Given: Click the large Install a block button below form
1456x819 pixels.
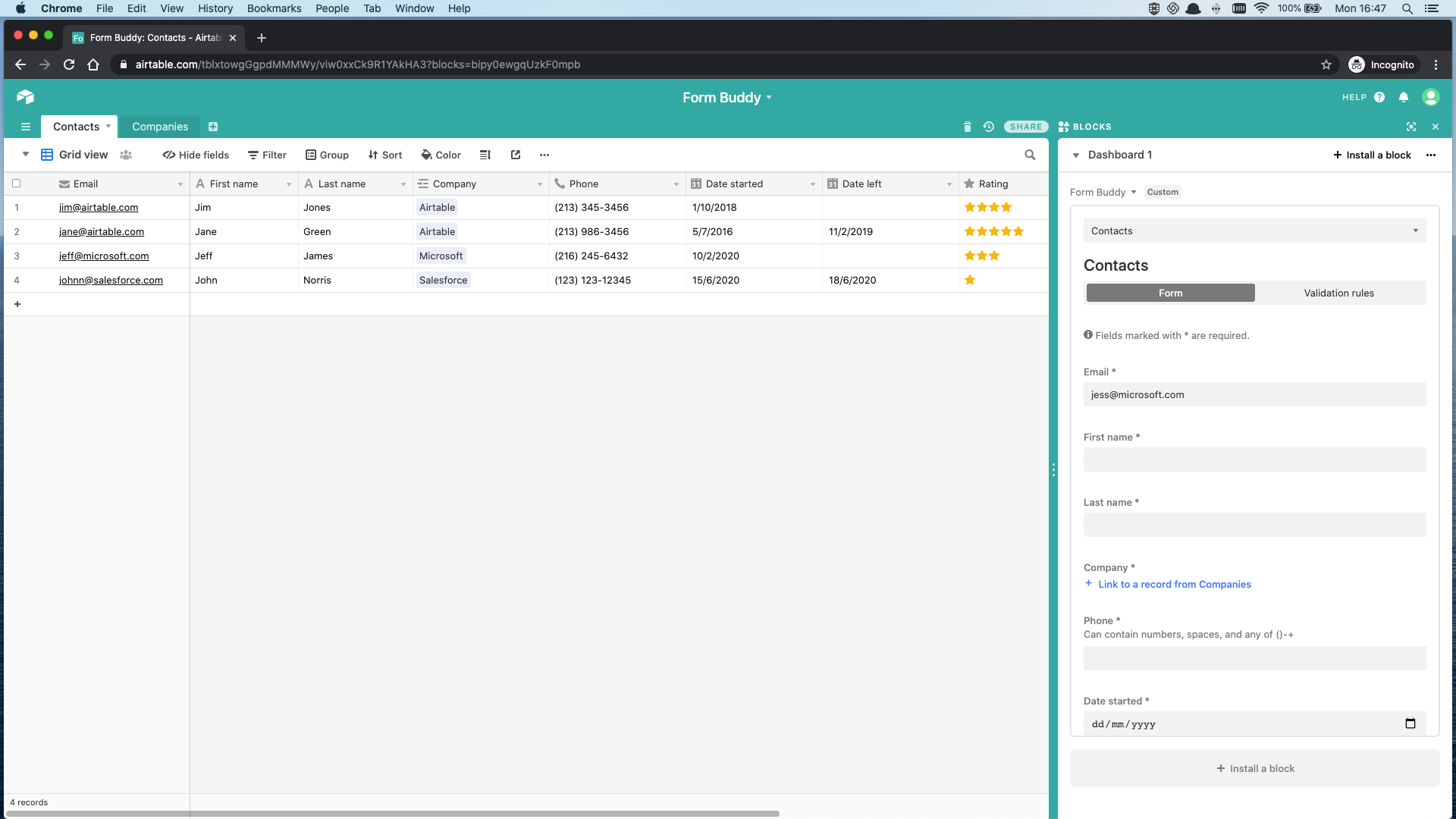Looking at the screenshot, I should coord(1254,768).
